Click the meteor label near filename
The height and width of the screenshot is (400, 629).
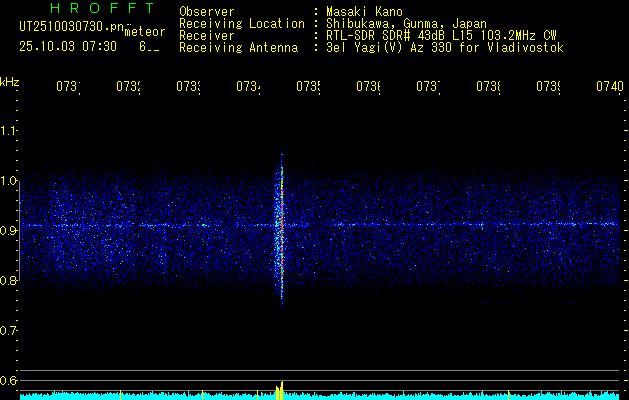(144, 32)
